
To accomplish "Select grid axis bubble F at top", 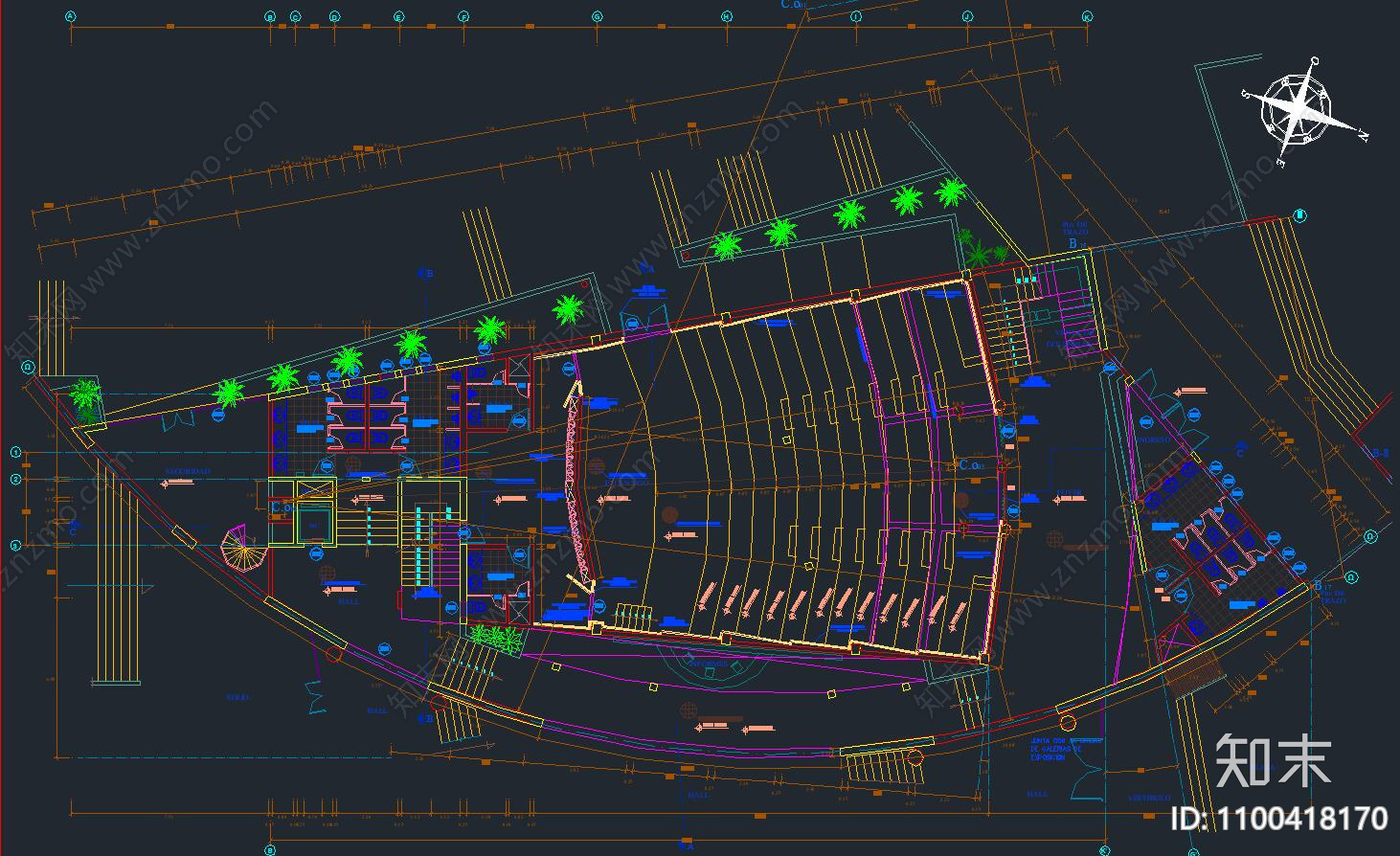I will point(463,16).
